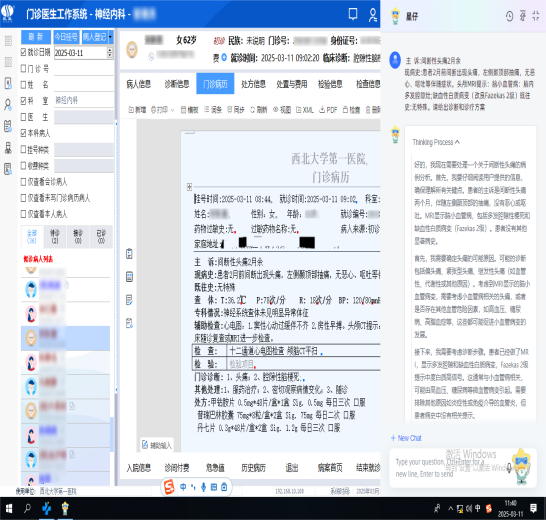The height and width of the screenshot is (520, 546).
Task: Toggle the 本科病人 checkbox
Action: pos(23,133)
